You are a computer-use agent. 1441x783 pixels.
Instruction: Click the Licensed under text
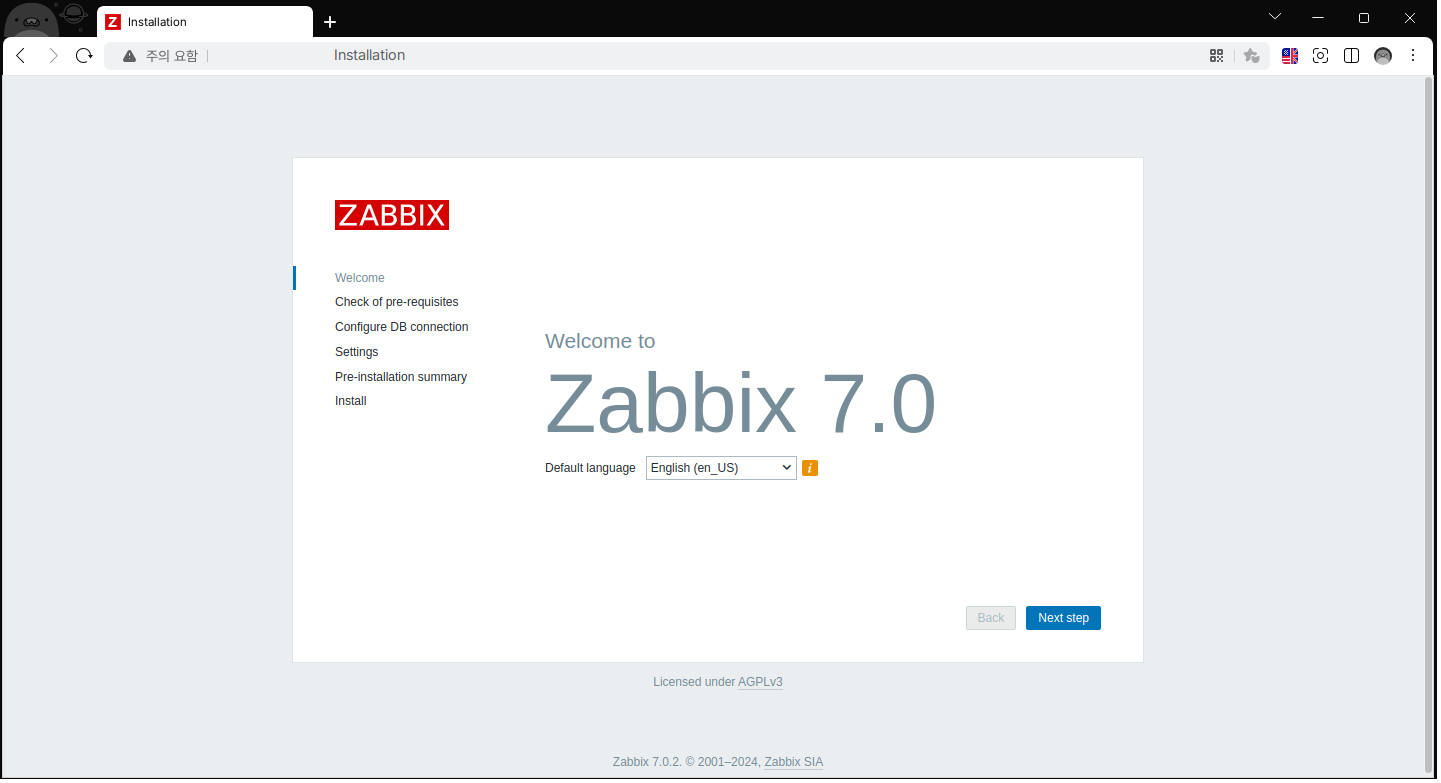pyautogui.click(x=694, y=682)
